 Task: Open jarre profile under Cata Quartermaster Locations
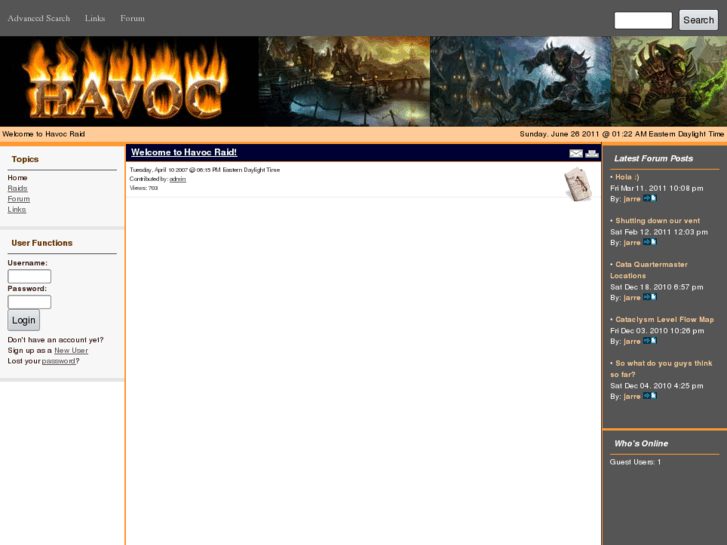pos(632,298)
